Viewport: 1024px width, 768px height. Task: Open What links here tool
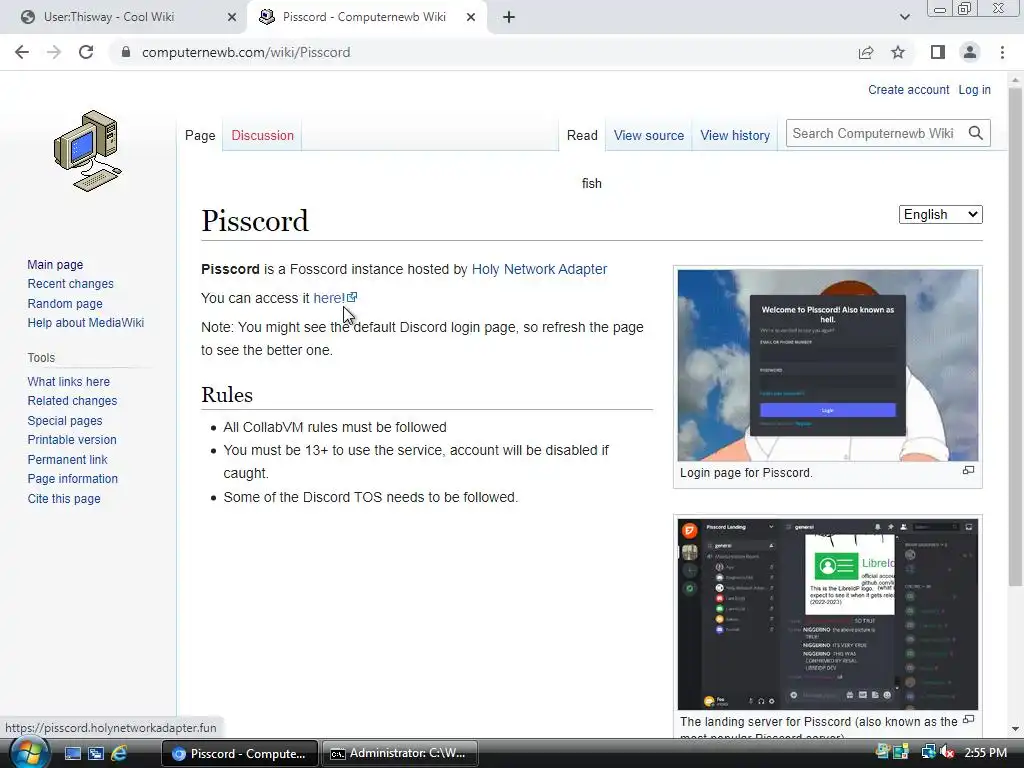pyautogui.click(x=69, y=381)
